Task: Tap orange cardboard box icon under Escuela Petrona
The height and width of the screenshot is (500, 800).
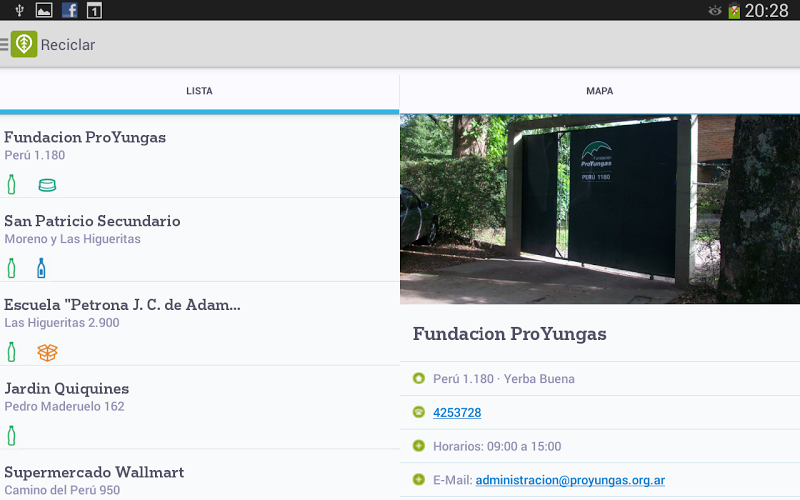Action: coord(47,352)
